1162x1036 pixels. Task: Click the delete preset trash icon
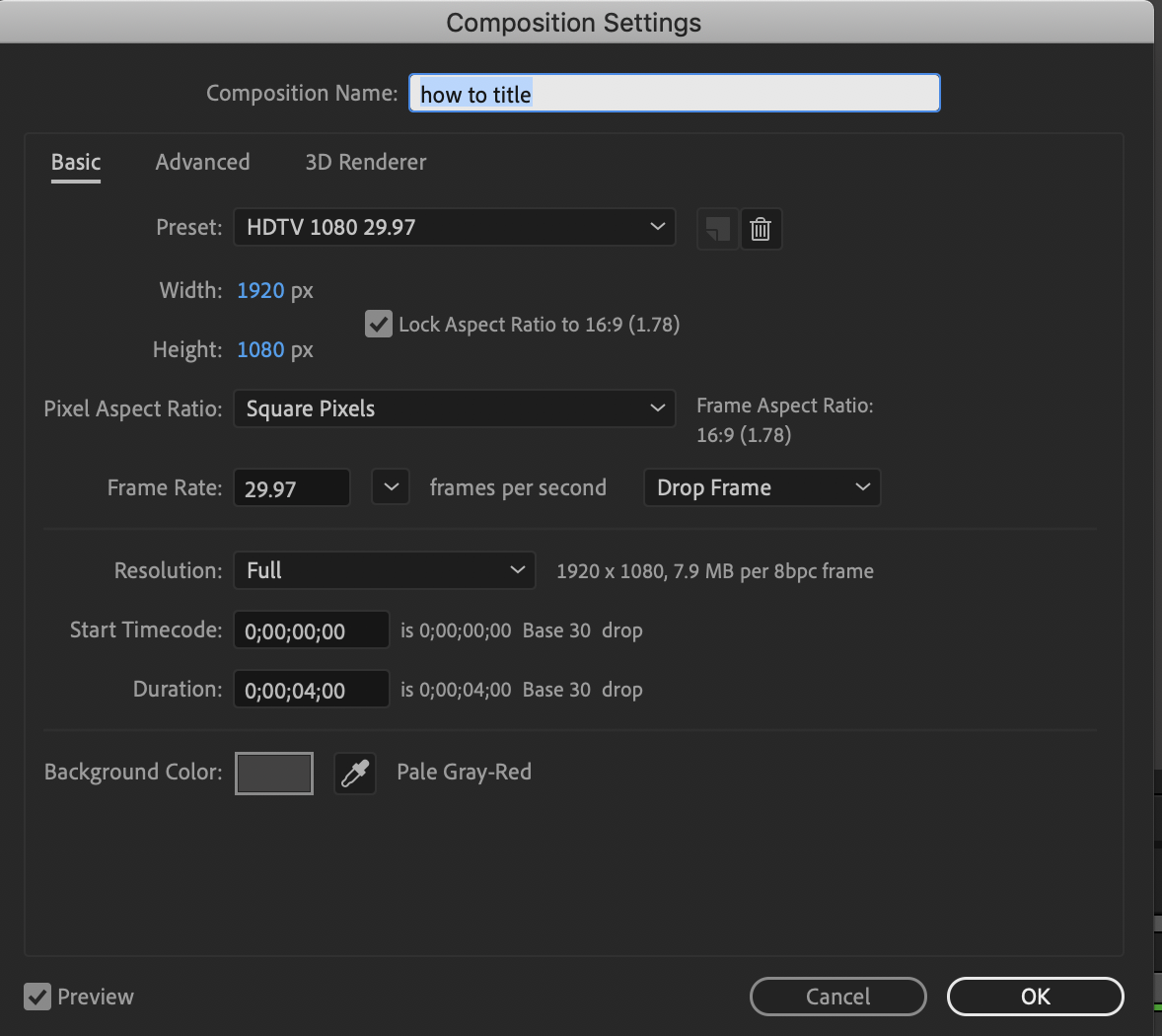(x=761, y=229)
